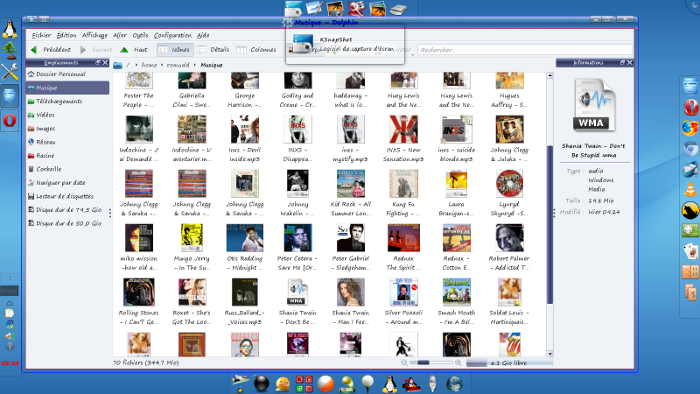Open the Configuration menu
This screenshot has width=700, height=394.
(x=172, y=35)
